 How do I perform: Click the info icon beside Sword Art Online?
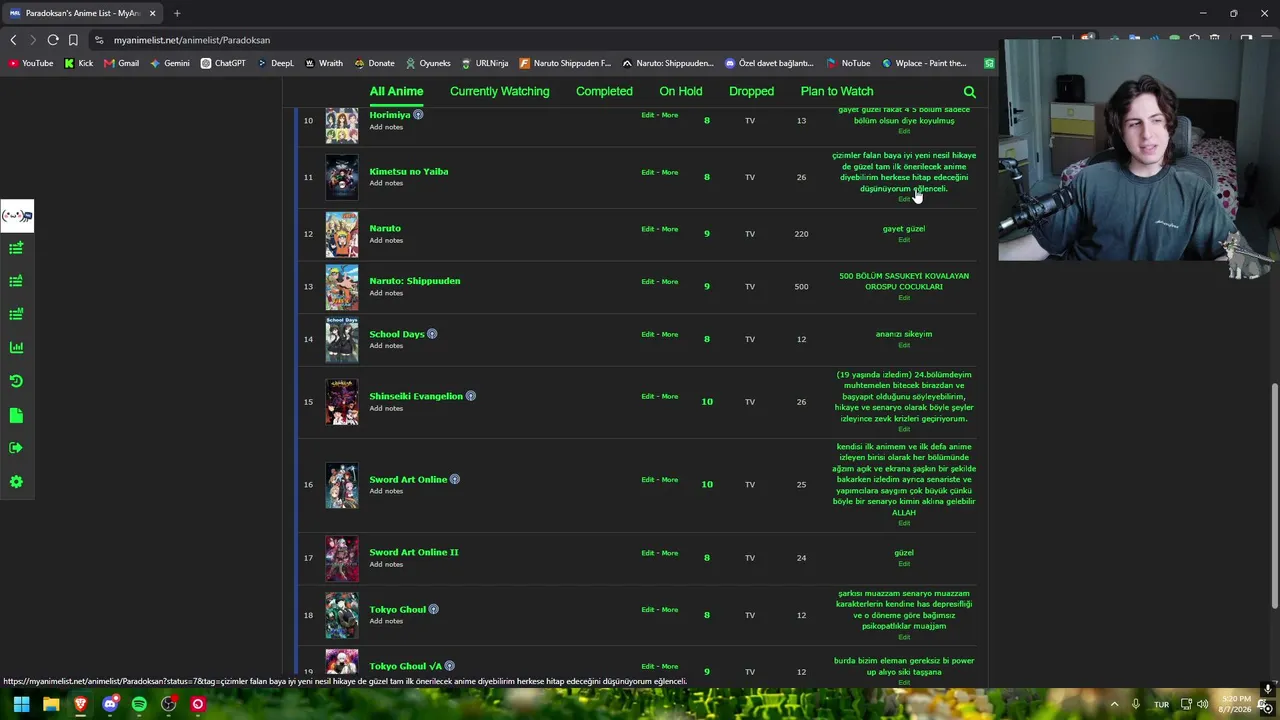pyautogui.click(x=454, y=479)
